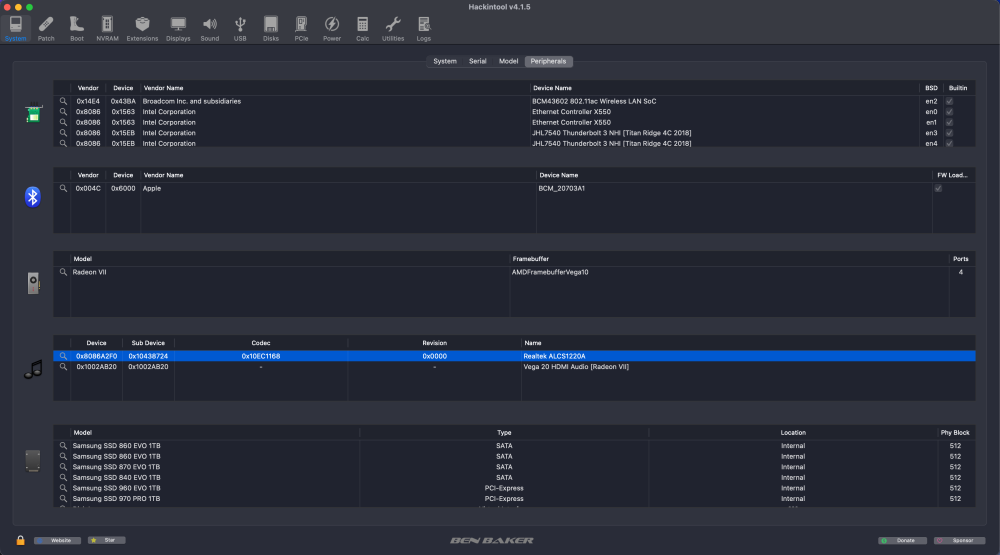Screen dimensions: 1000x555
Task: Click magnifier icon for Samsung SSD 840 EVO
Action: coord(63,477)
